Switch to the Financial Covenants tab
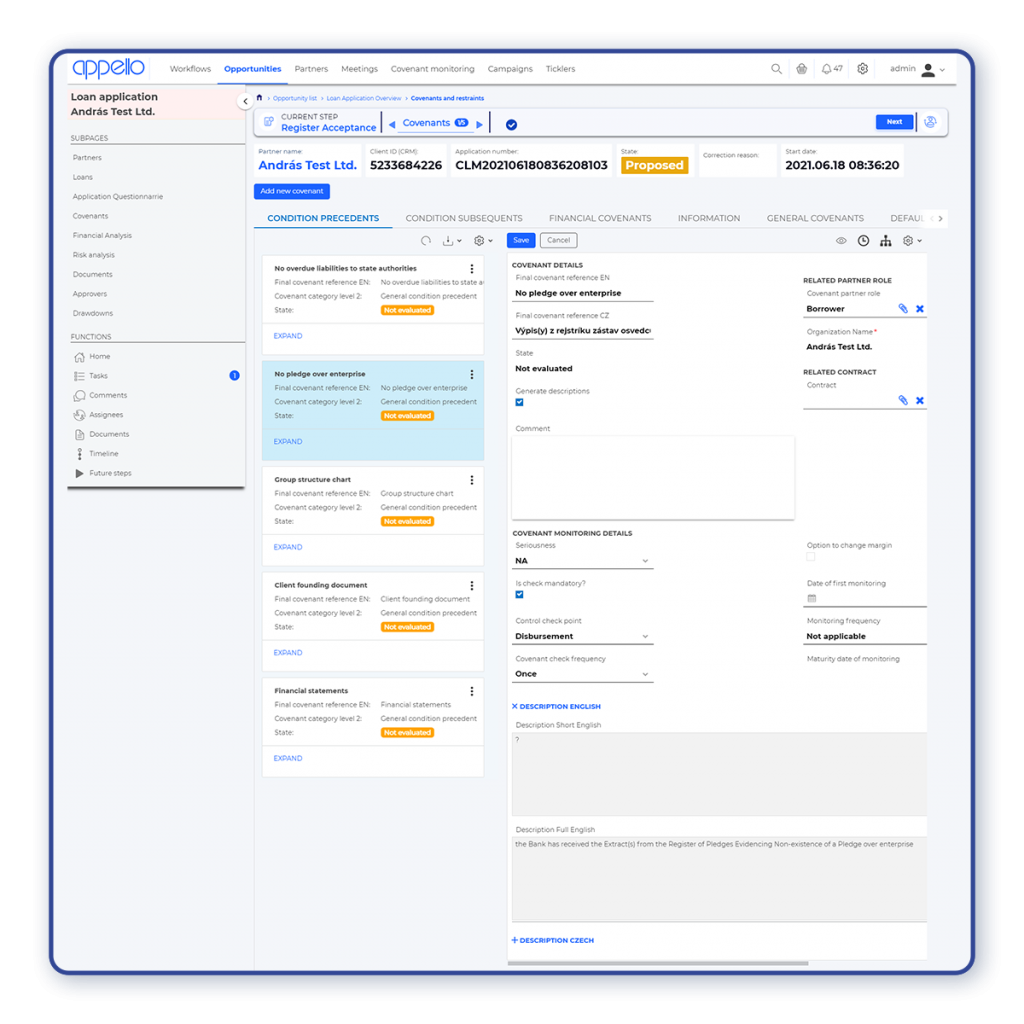1024x1024 pixels. coord(600,218)
